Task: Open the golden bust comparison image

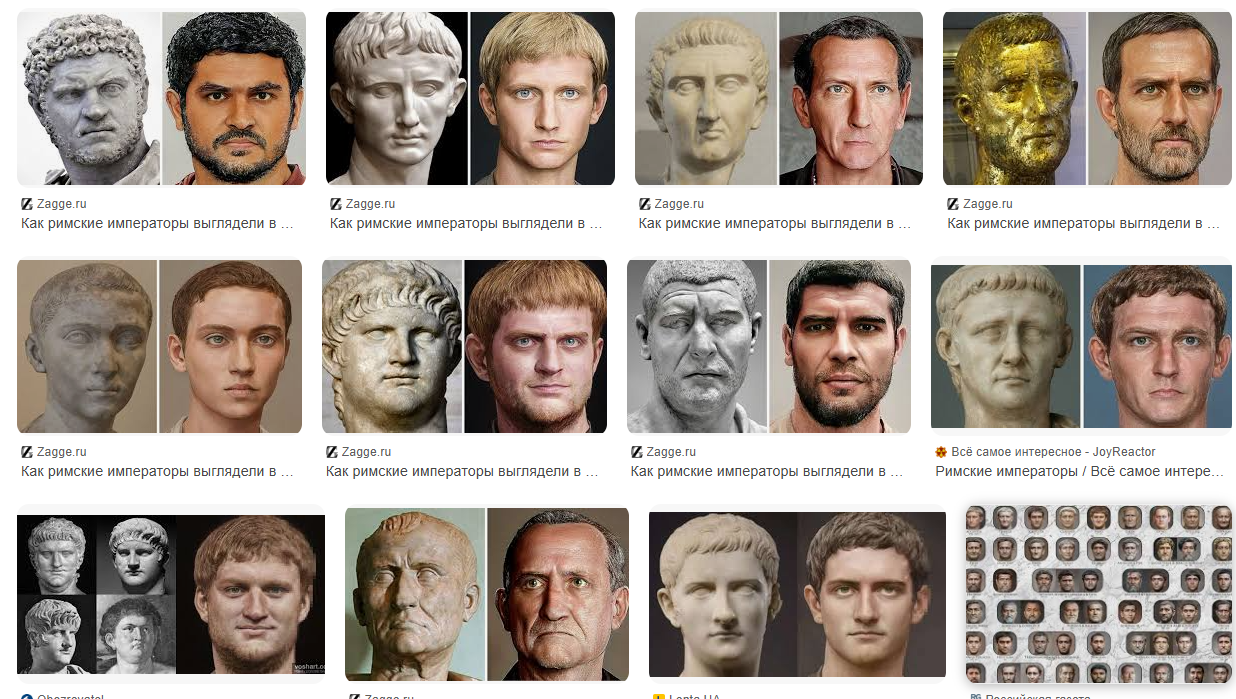Action: pyautogui.click(x=1087, y=99)
